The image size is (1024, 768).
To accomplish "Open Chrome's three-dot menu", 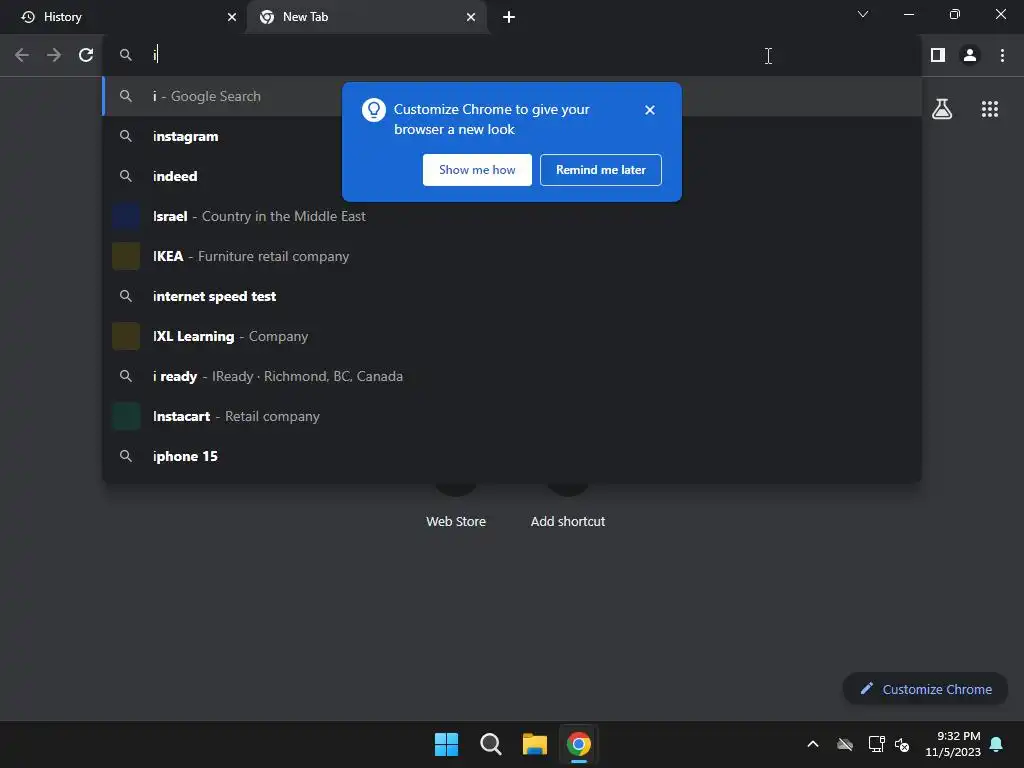I will (x=1002, y=55).
